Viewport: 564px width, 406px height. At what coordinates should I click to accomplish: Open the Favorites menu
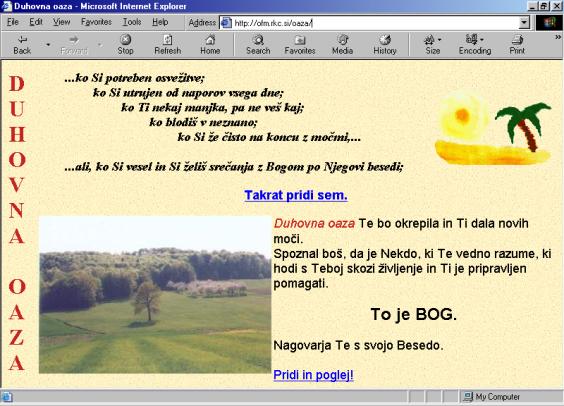[96, 22]
